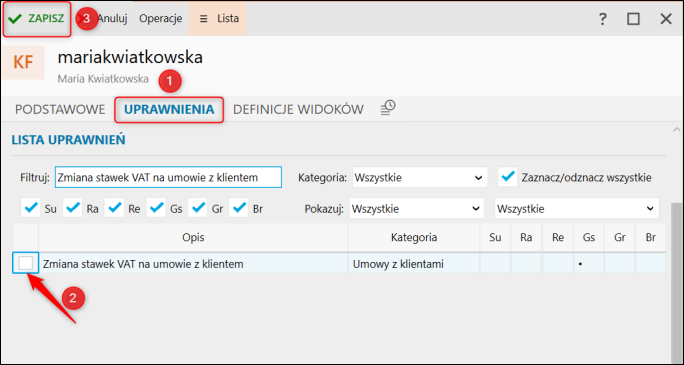The height and width of the screenshot is (365, 684).
Task: Click the Anuluj cancel button
Action: coord(112,19)
